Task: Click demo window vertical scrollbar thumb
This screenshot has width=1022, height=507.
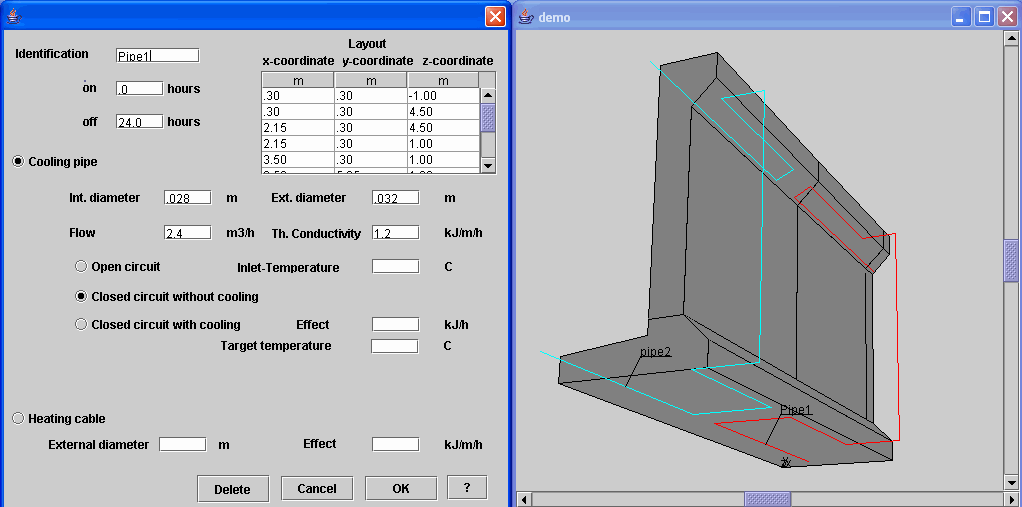Action: [x=1010, y=261]
